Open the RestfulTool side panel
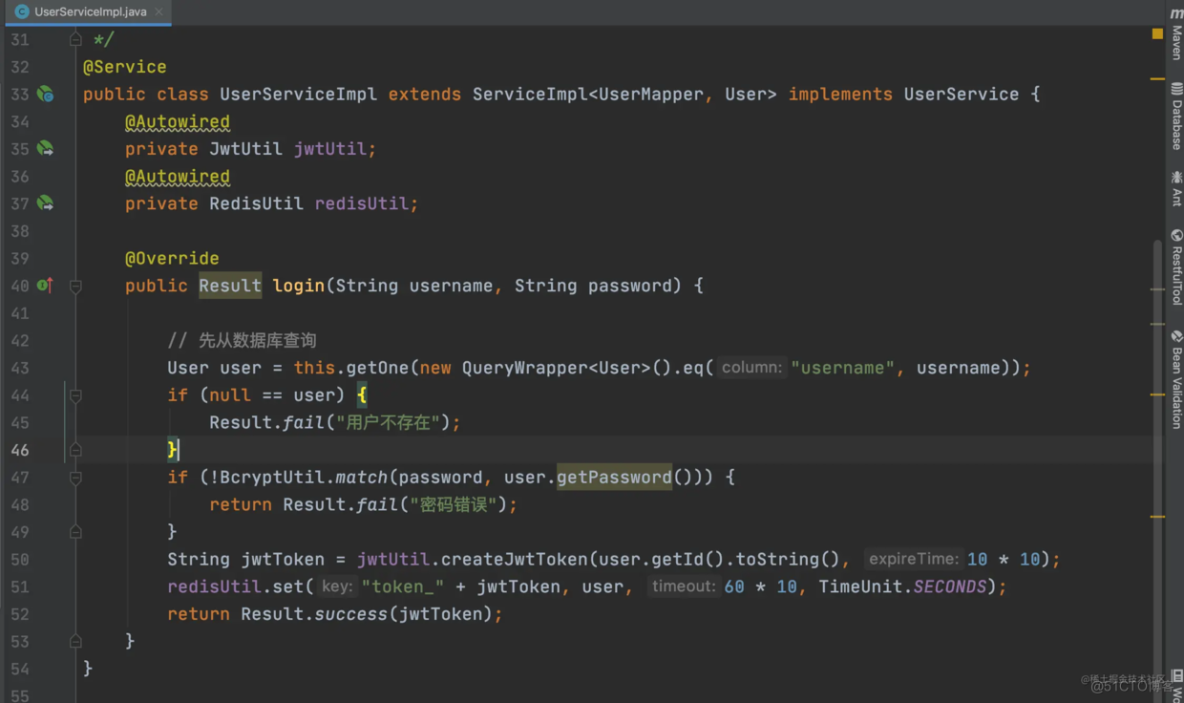1184x703 pixels. click(x=1176, y=266)
